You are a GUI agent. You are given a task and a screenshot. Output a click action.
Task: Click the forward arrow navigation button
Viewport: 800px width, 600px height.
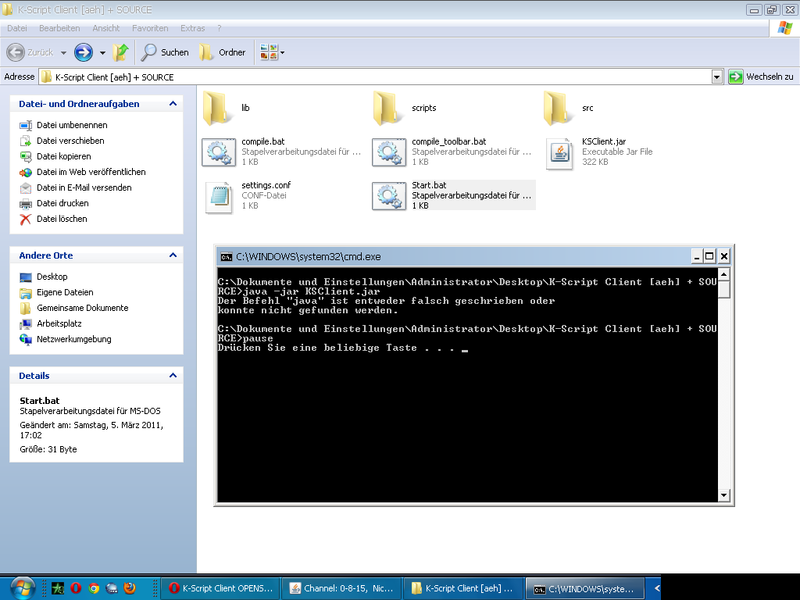click(83, 52)
